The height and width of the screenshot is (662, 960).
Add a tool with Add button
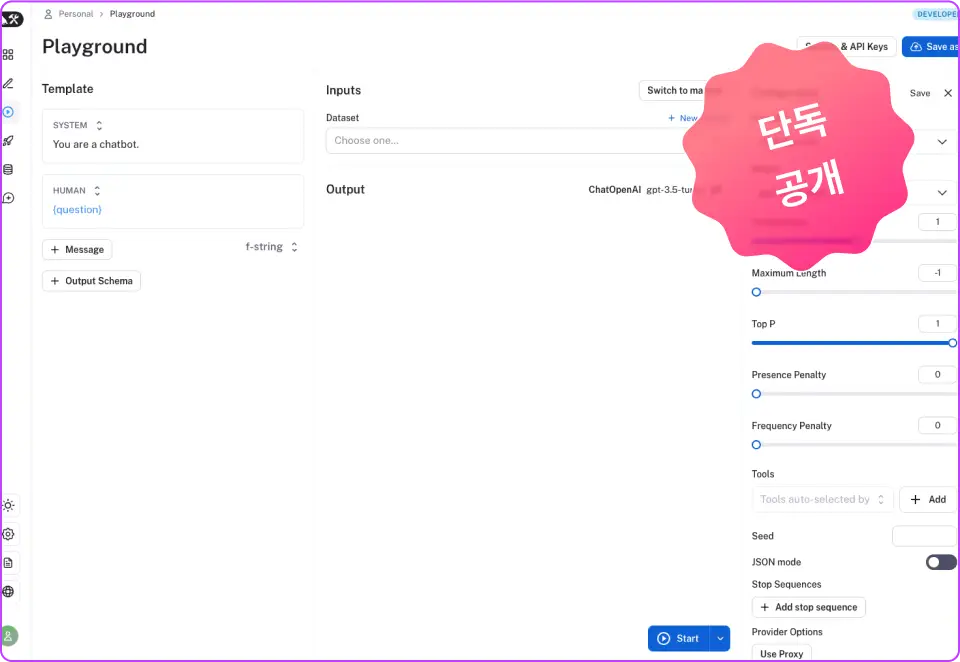tap(928, 499)
